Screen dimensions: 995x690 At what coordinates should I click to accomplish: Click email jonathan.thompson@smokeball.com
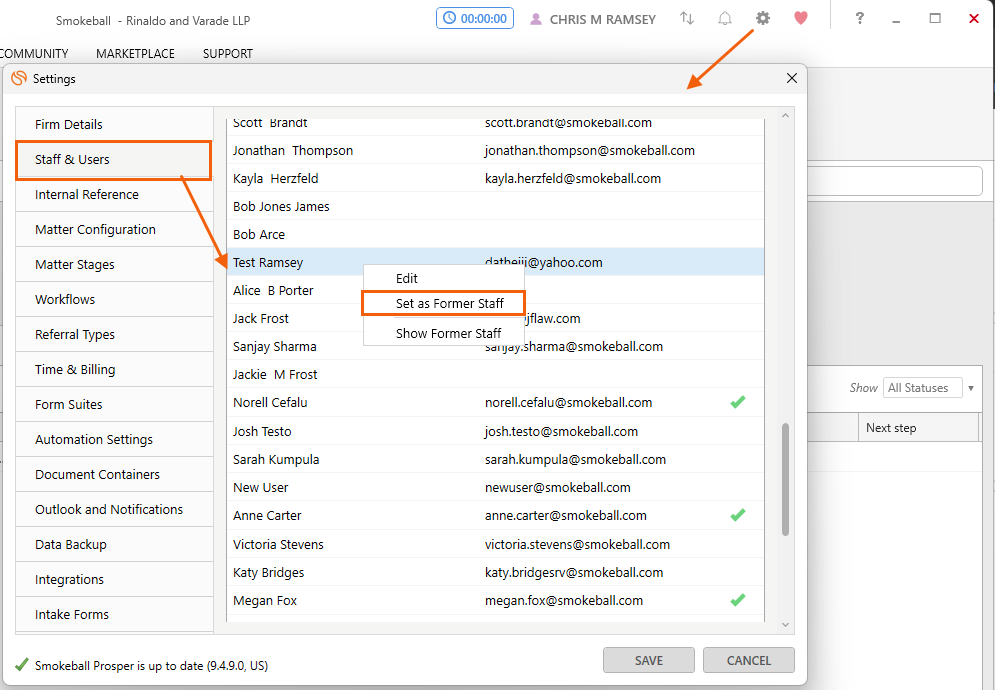pyautogui.click(x=590, y=150)
